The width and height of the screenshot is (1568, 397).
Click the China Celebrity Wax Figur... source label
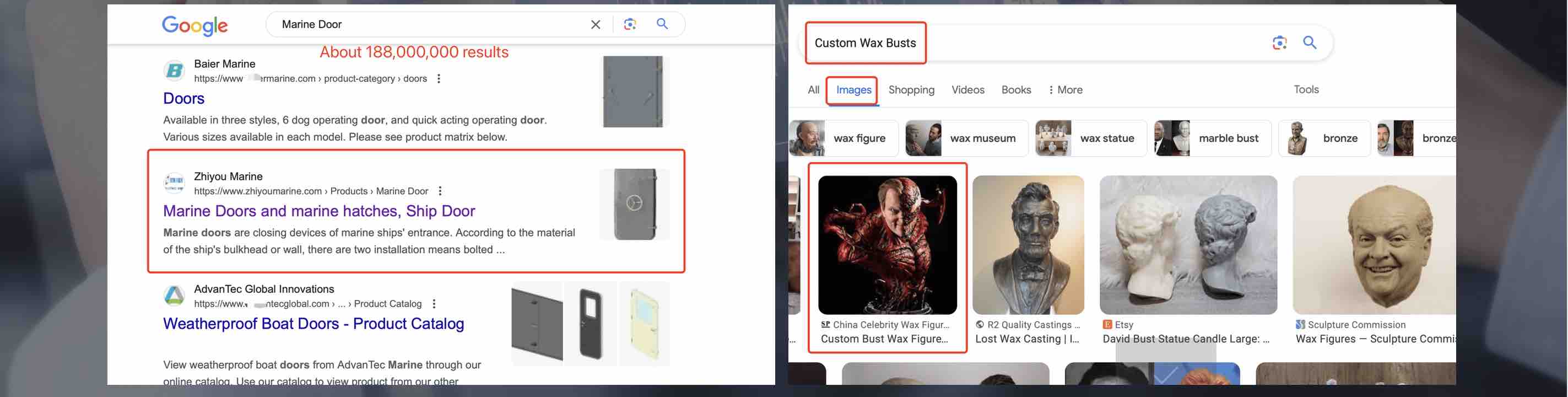(891, 325)
